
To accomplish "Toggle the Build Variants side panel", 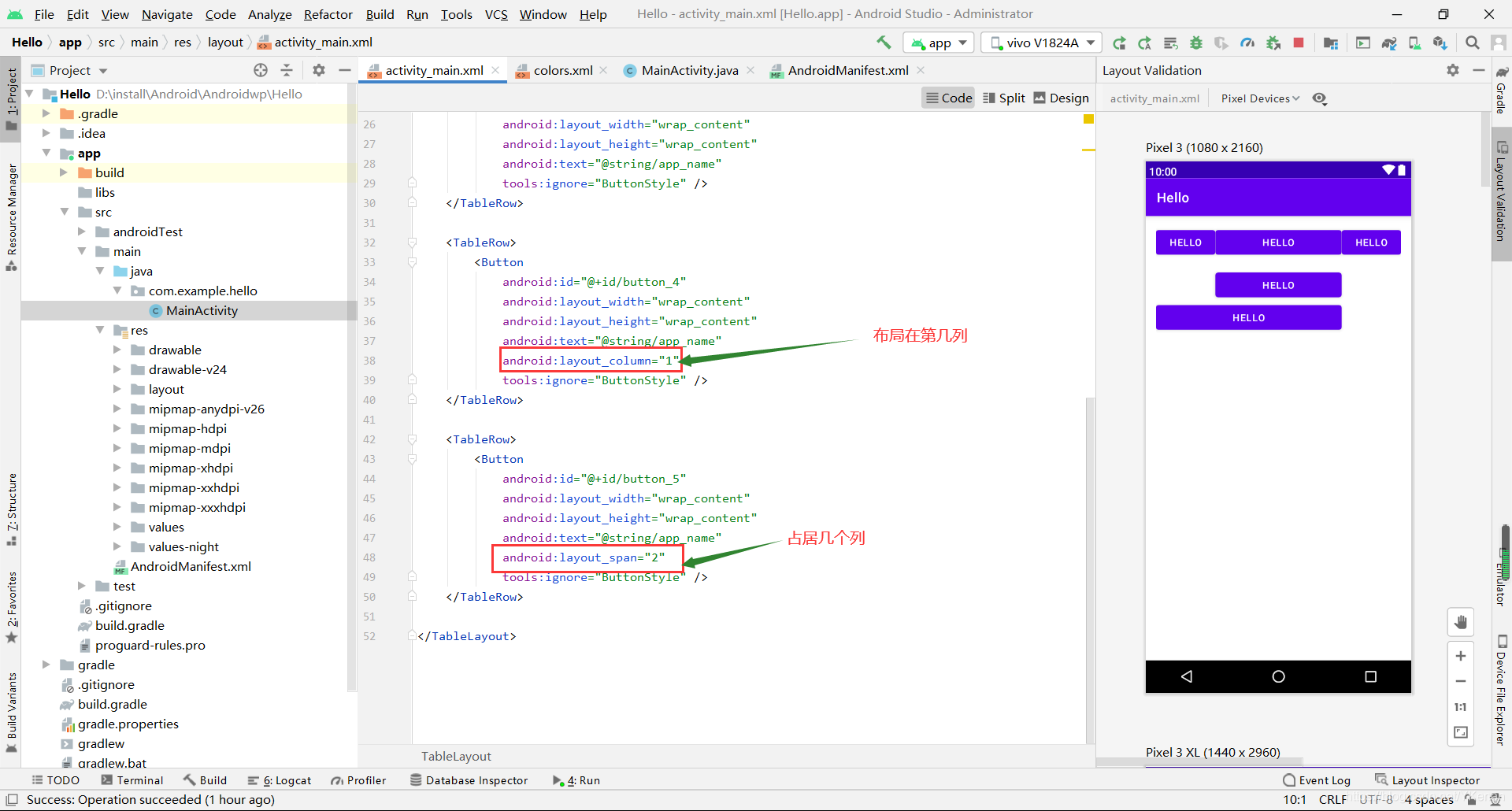I will 12,713.
